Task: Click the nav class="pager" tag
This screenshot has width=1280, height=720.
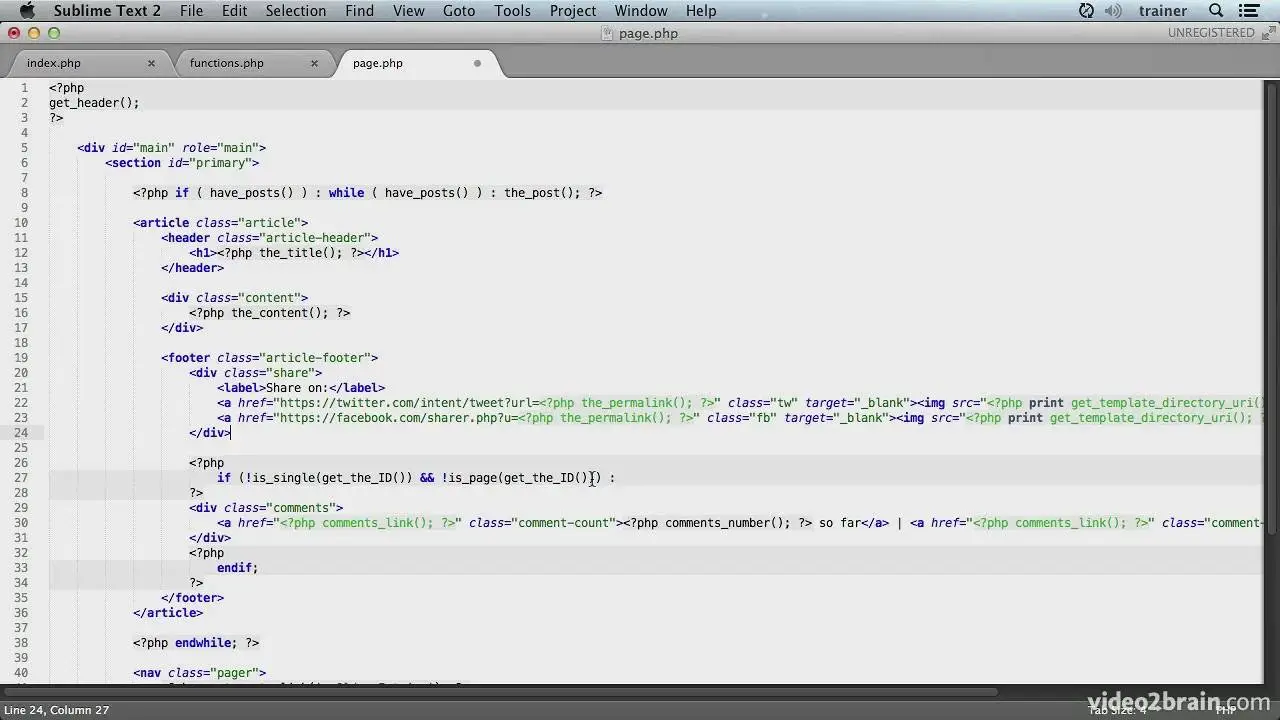Action: click(x=200, y=673)
